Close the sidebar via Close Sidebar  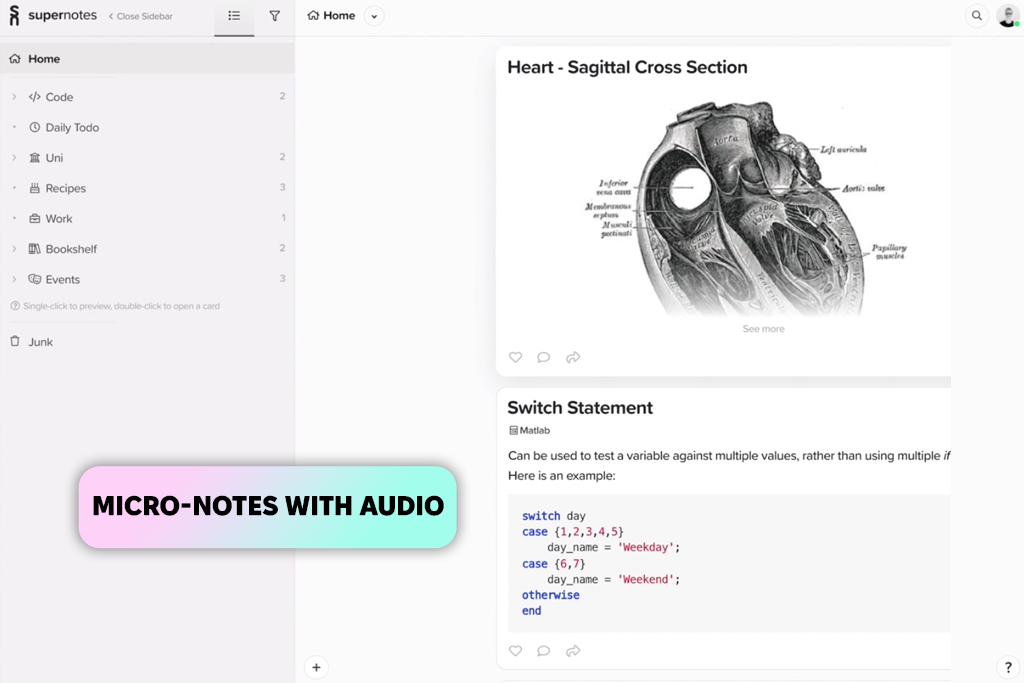click(x=140, y=16)
